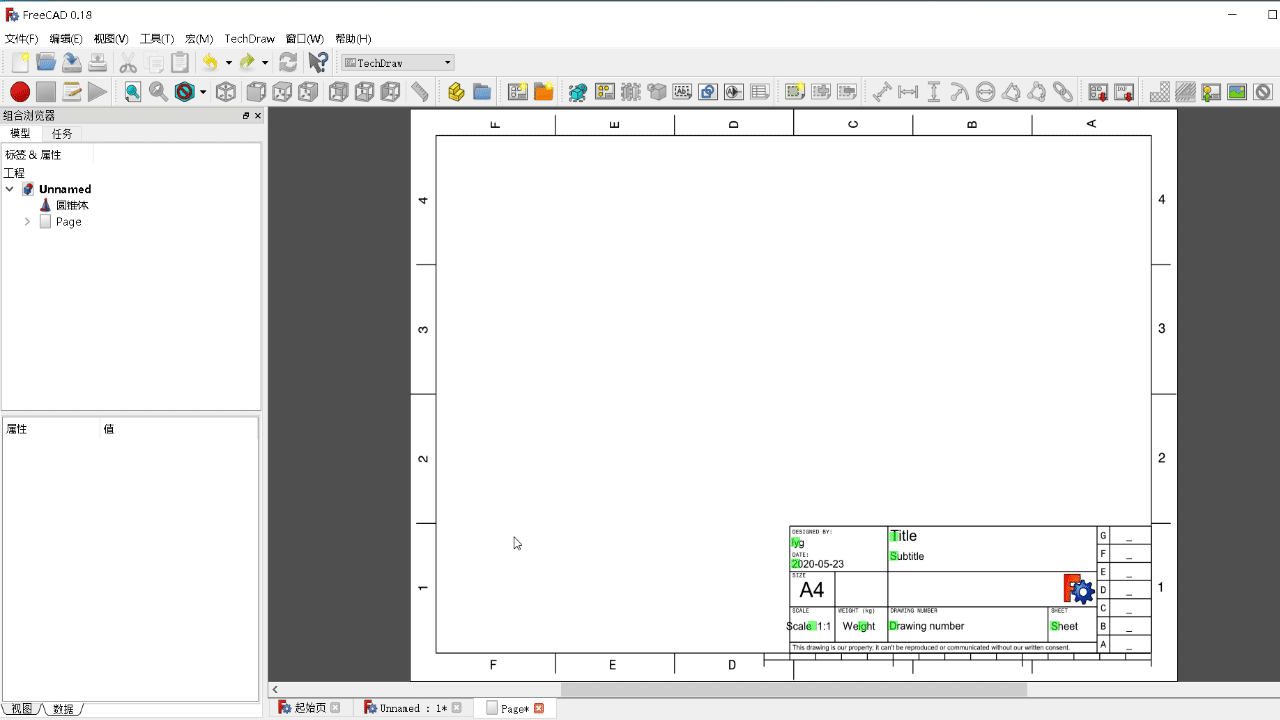
Task: Open the TechDraw menu
Action: (249, 39)
